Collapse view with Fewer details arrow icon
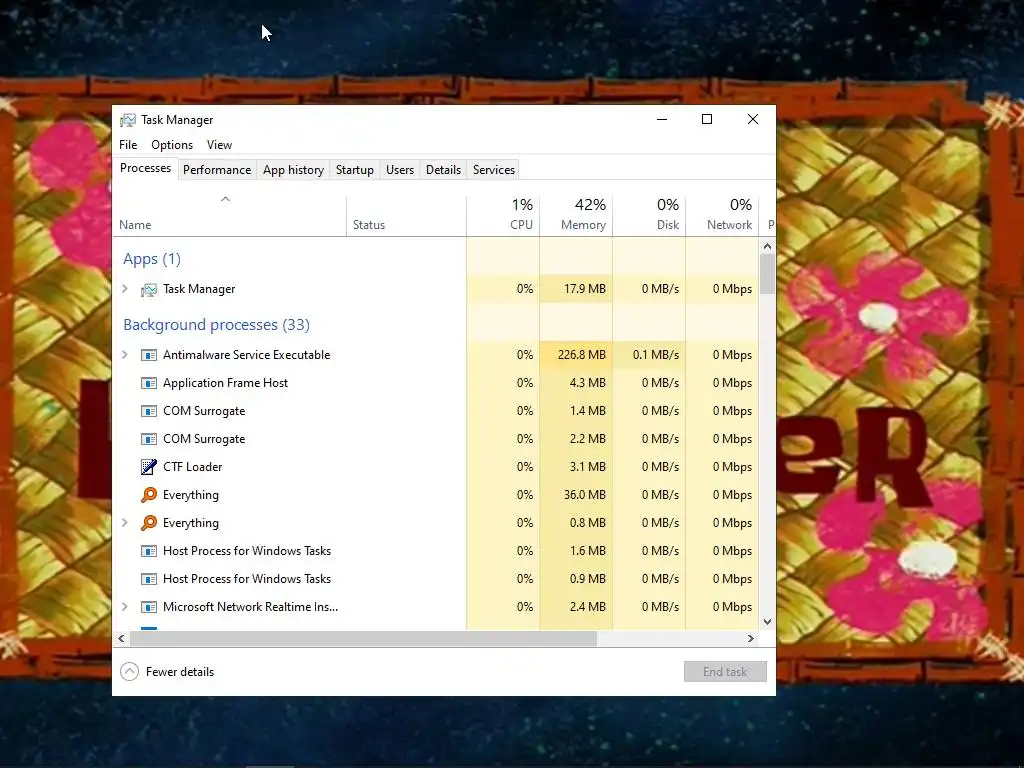Viewport: 1024px width, 768px height. pyautogui.click(x=129, y=671)
